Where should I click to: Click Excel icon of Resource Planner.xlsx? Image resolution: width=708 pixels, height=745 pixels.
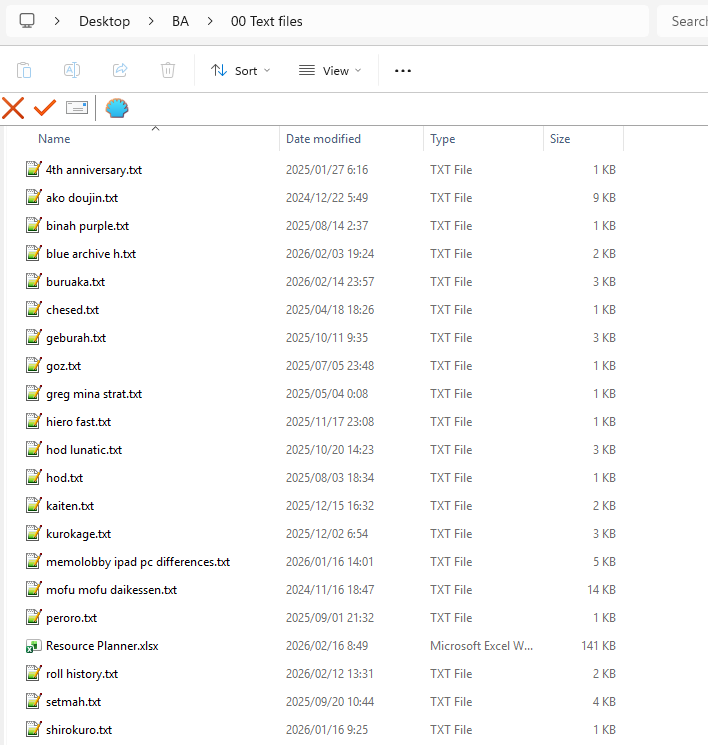pos(33,646)
